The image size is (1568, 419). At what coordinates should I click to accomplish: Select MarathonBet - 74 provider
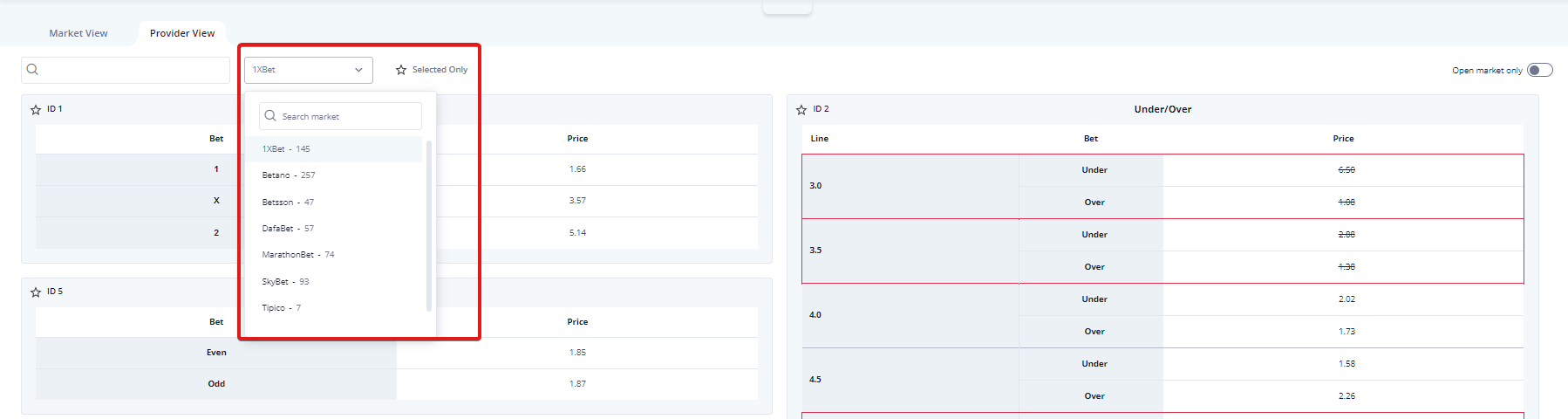pyautogui.click(x=298, y=255)
